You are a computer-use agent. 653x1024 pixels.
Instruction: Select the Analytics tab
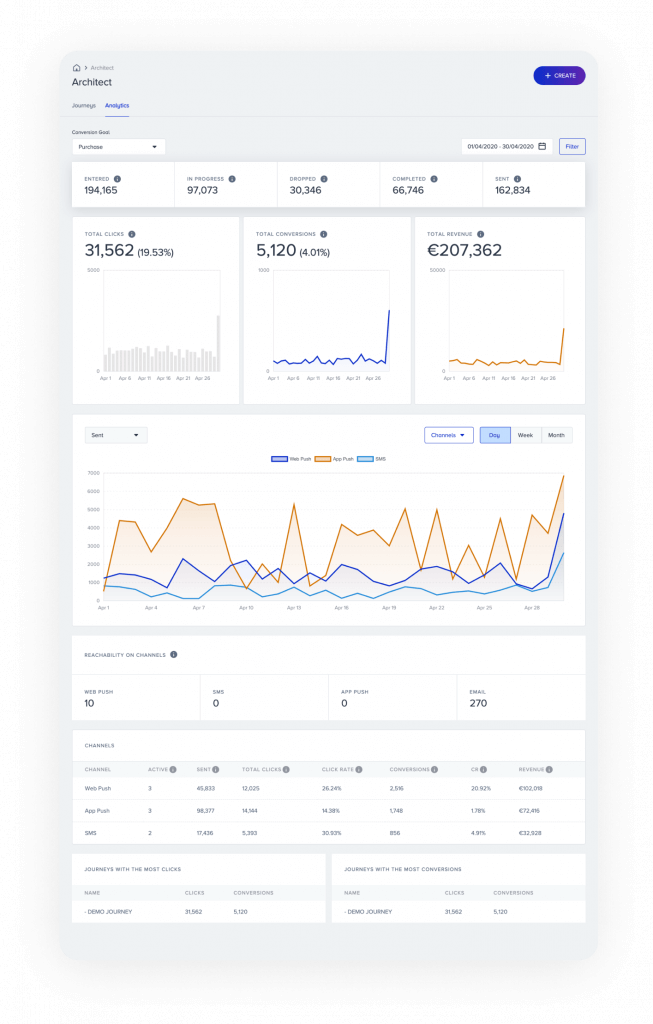click(117, 105)
